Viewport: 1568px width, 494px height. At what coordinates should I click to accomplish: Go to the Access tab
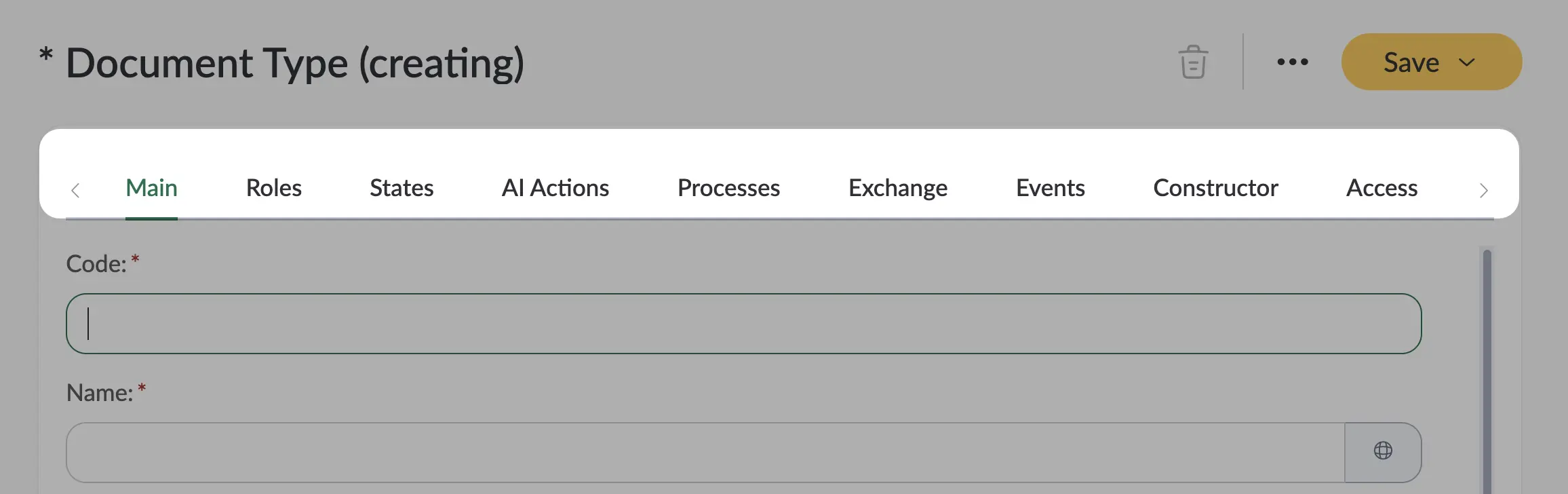pyautogui.click(x=1381, y=188)
